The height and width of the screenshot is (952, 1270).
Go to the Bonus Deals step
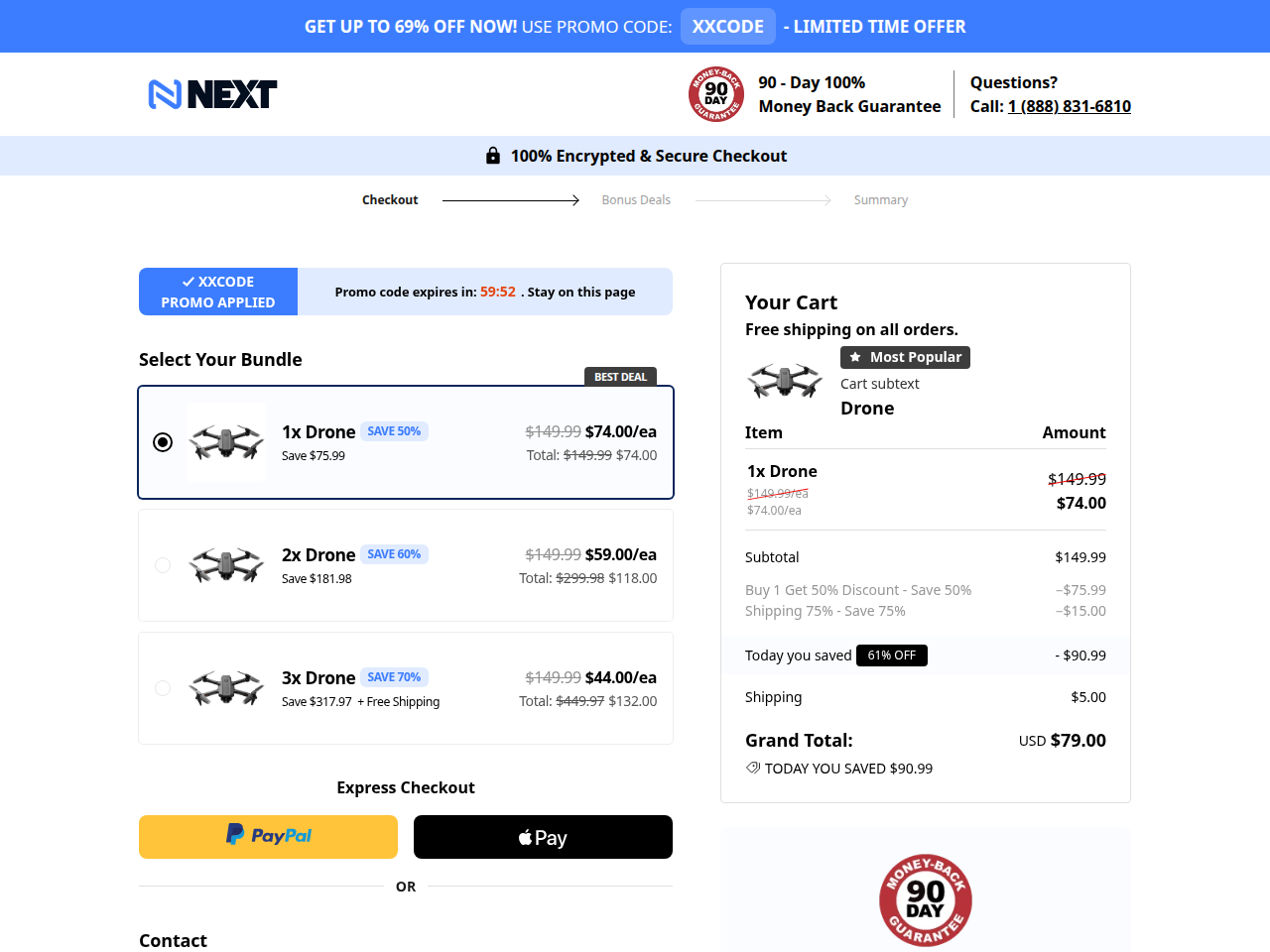tap(636, 200)
